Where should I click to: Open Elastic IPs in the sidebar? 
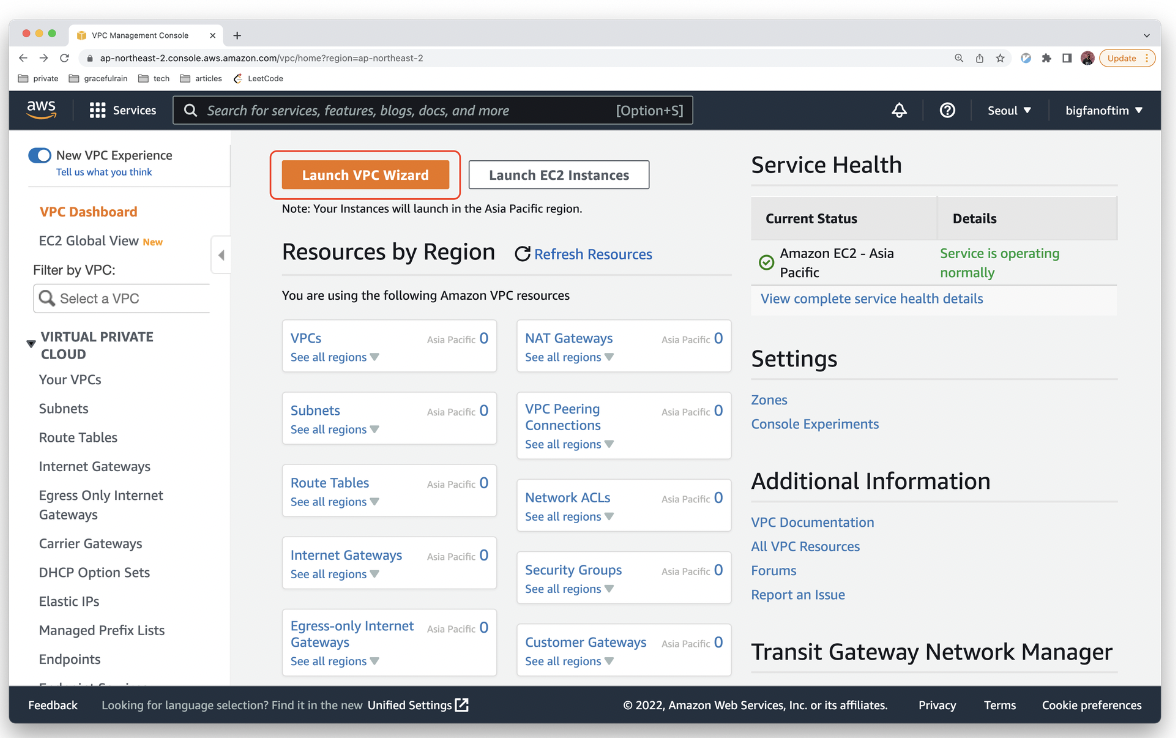(x=69, y=602)
